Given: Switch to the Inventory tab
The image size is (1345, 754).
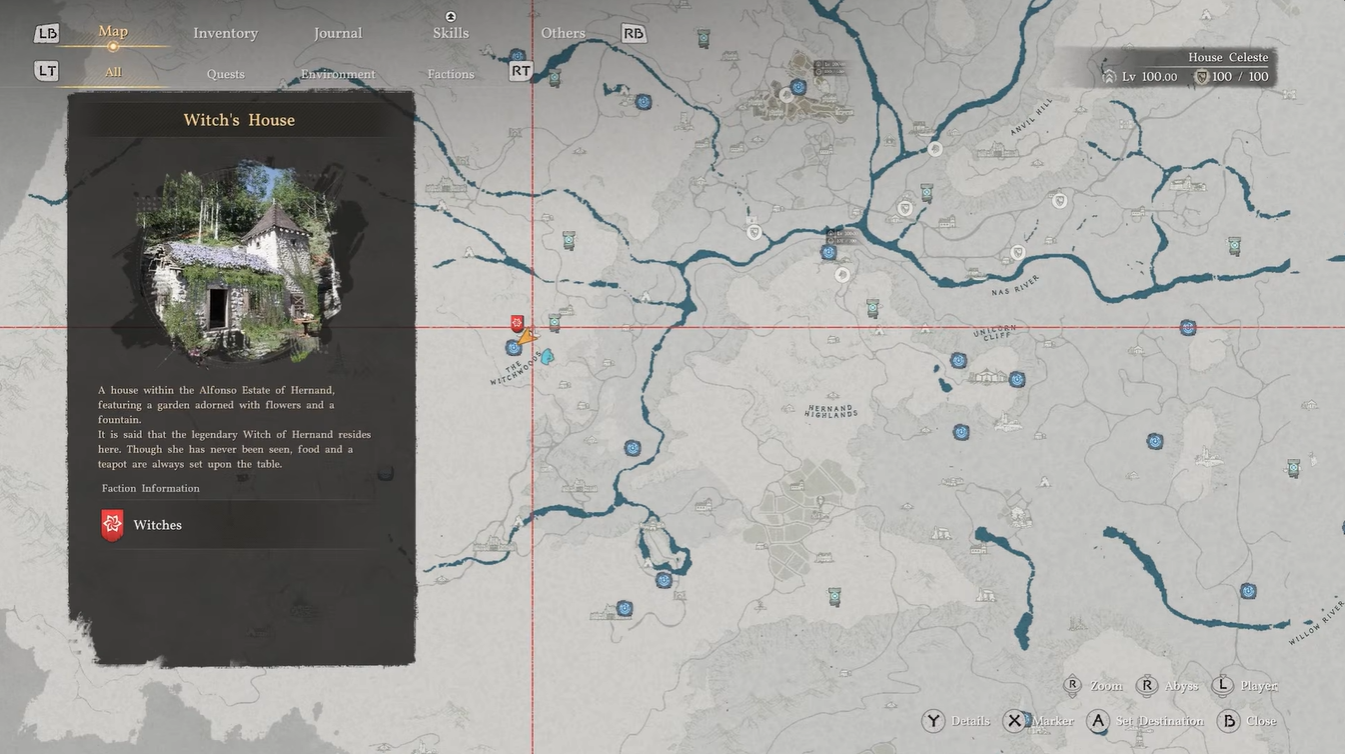Looking at the screenshot, I should coord(225,33).
